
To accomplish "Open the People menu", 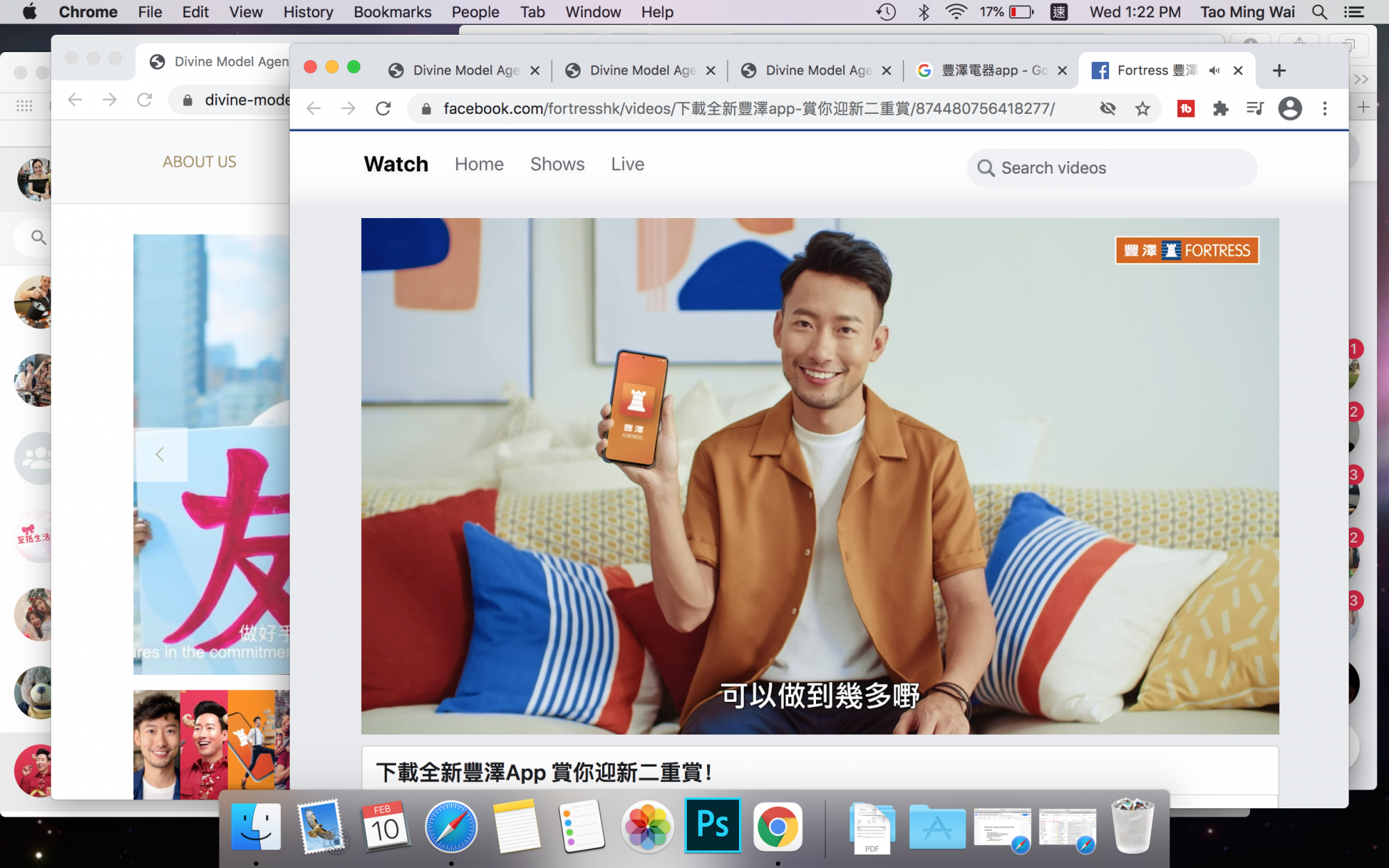I will [475, 12].
